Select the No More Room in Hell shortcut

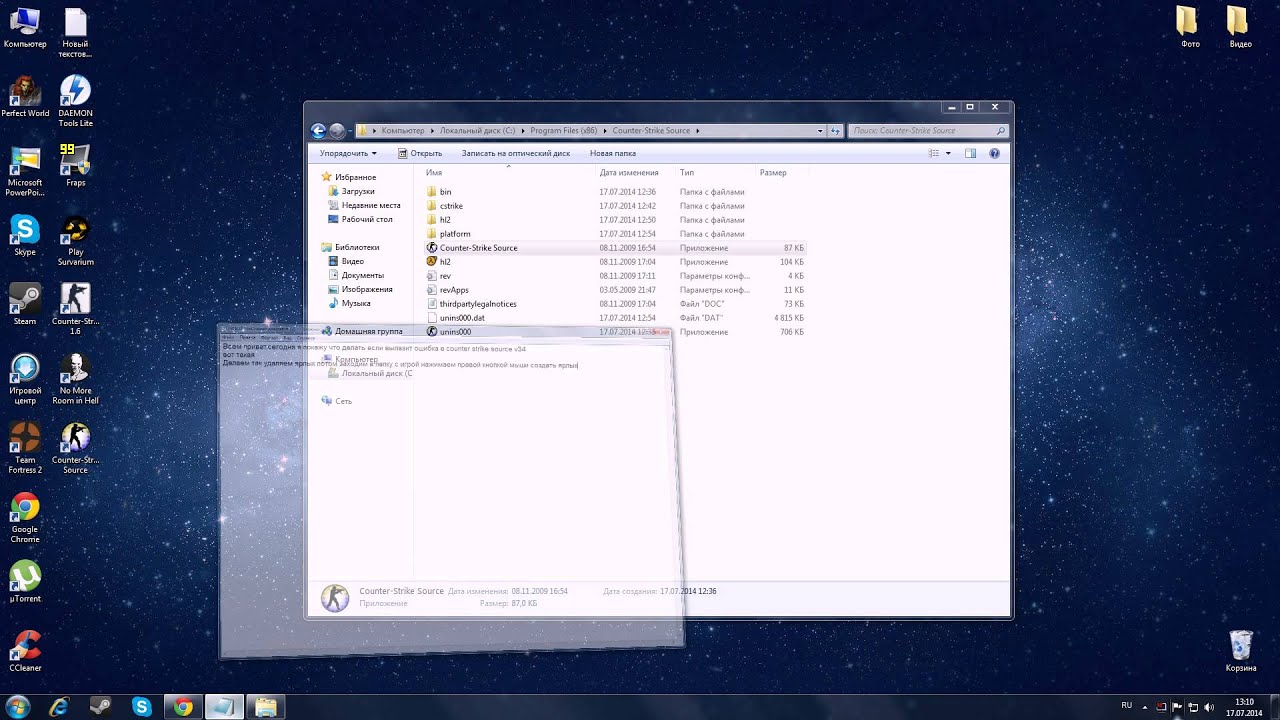75,379
